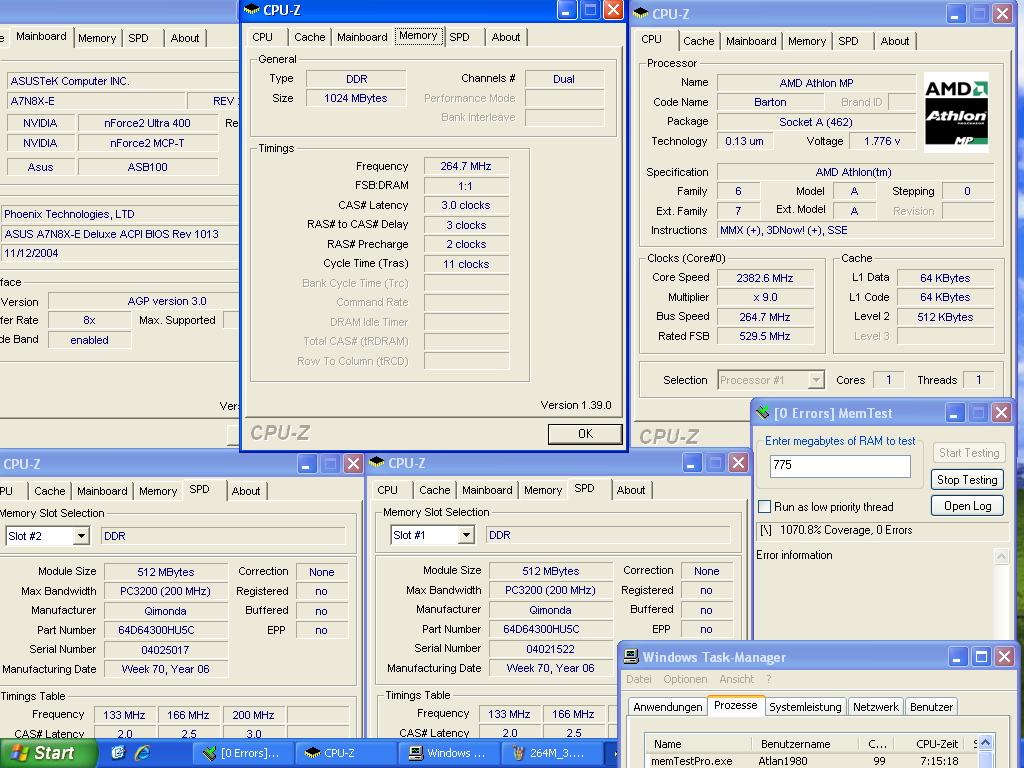Minimize the Slot #1 CPU-Z window
This screenshot has height=768, width=1024.
tap(692, 463)
